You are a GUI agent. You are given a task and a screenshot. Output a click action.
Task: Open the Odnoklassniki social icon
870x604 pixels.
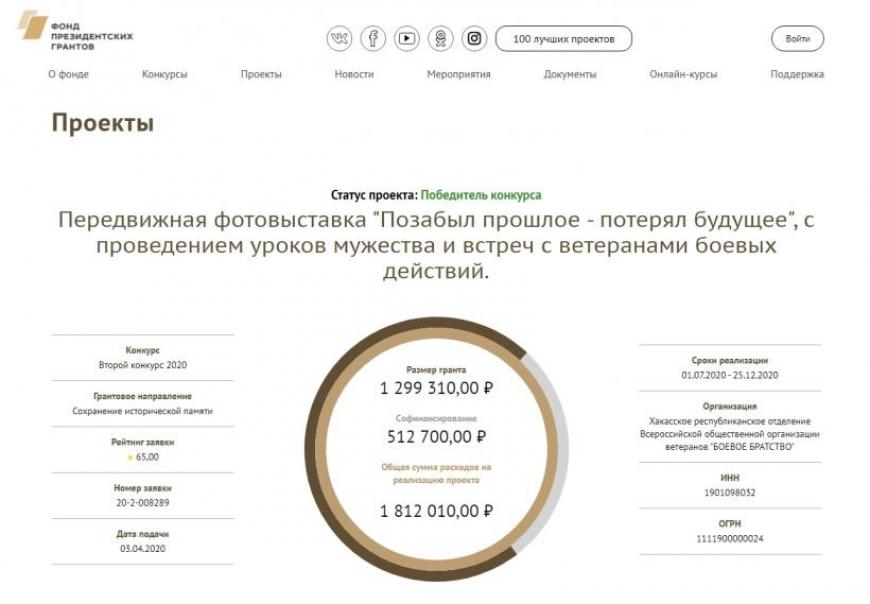(440, 39)
